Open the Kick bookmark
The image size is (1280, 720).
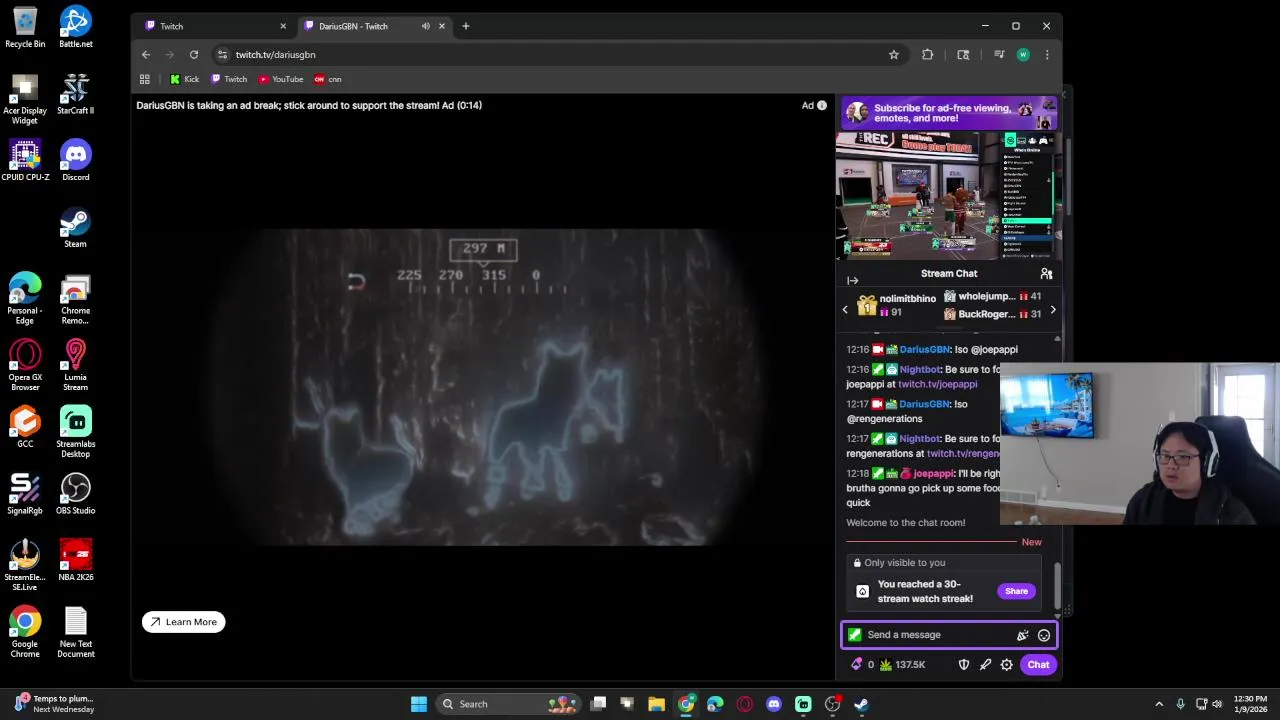click(x=185, y=79)
